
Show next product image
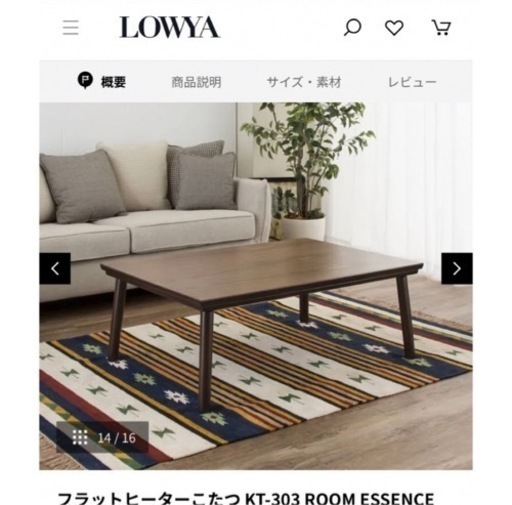click(x=457, y=268)
